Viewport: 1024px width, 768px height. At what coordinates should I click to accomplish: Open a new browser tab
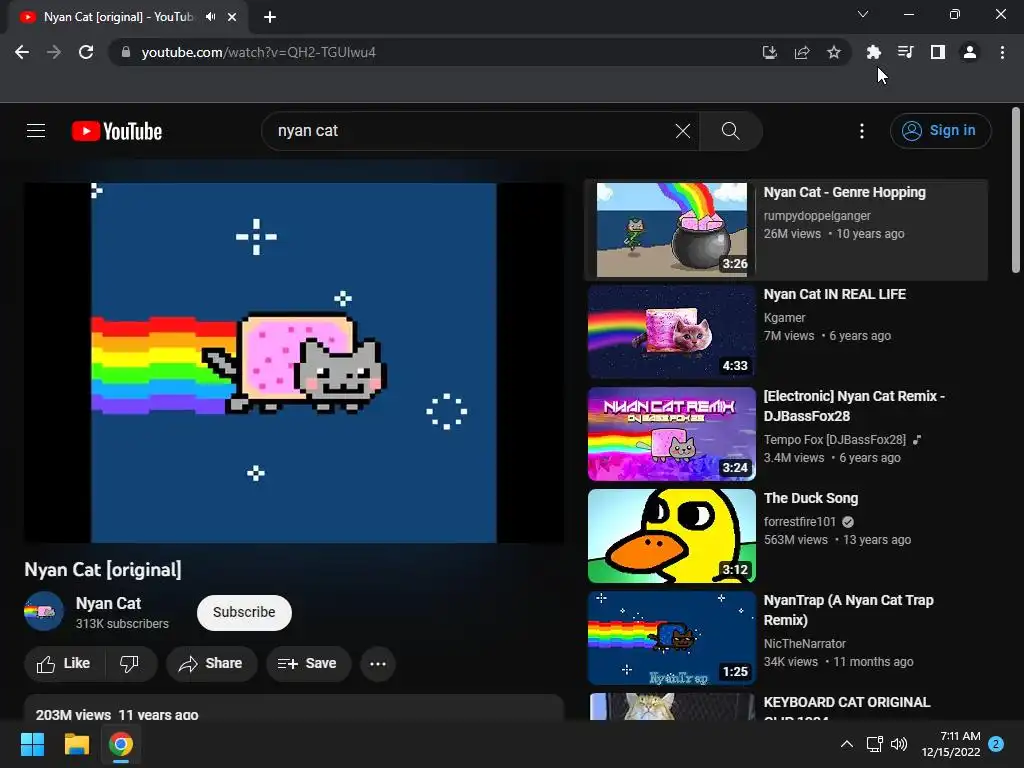coord(270,17)
